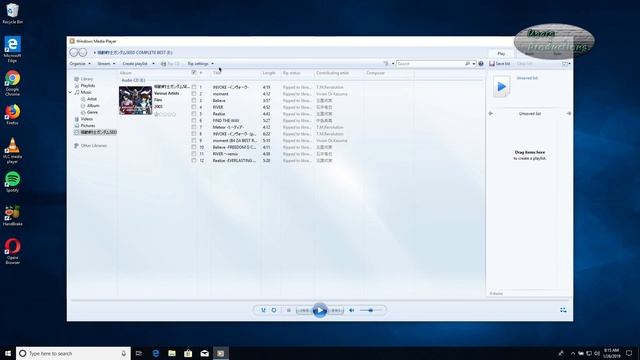
Task: Click Create playlist
Action: (135, 64)
